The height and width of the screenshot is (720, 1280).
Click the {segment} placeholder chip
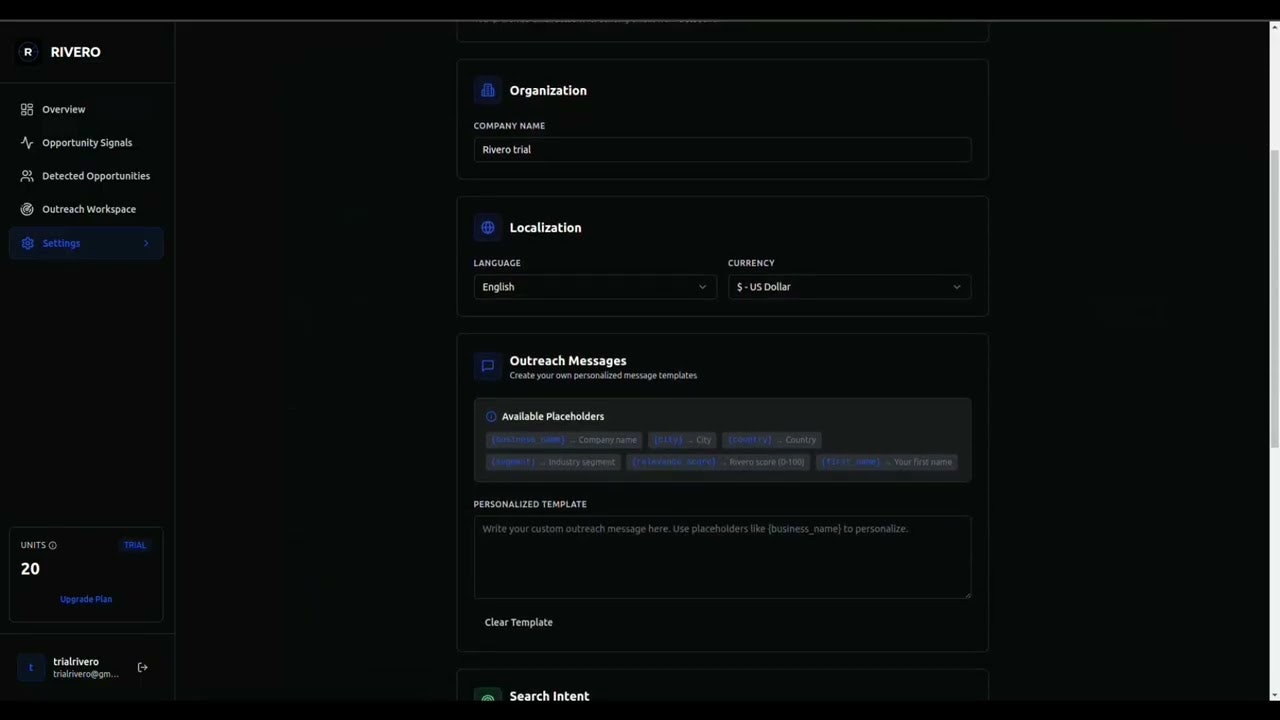pos(553,462)
